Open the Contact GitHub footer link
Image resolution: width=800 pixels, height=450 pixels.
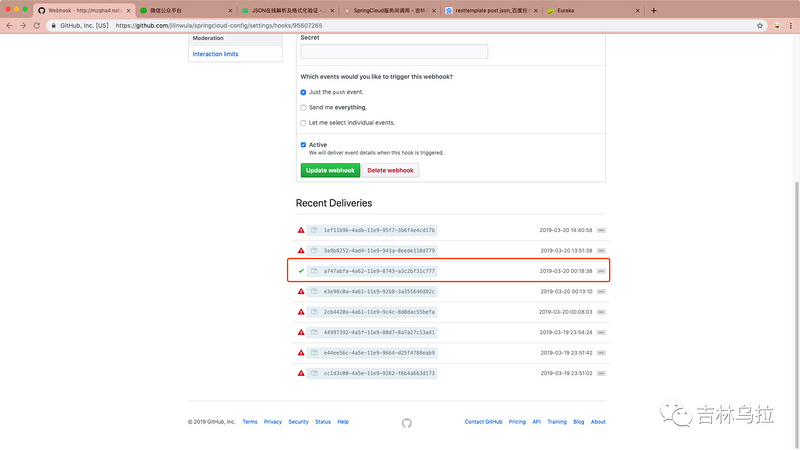pos(483,422)
